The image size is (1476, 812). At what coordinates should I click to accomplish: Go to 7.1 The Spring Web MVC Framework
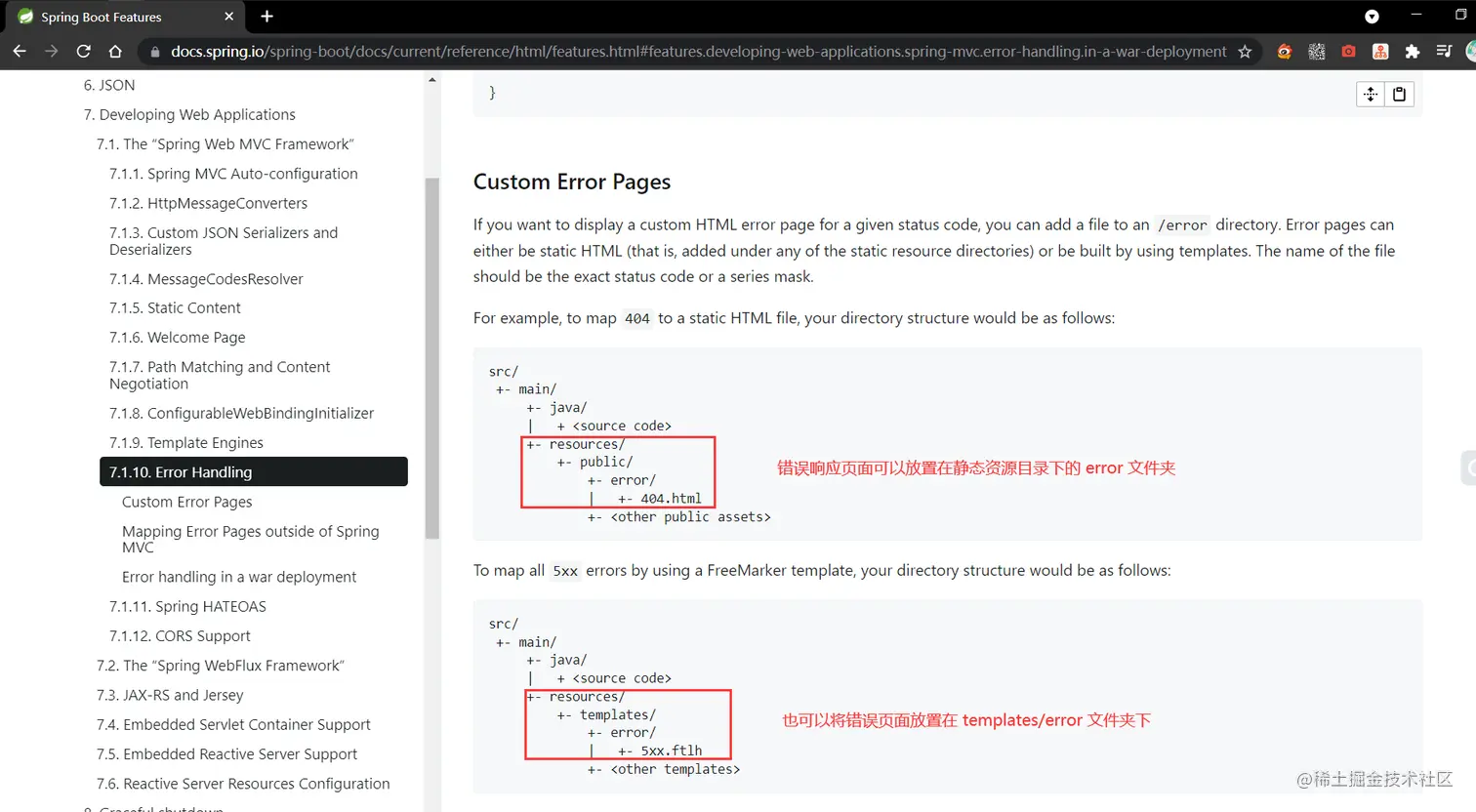(x=225, y=143)
